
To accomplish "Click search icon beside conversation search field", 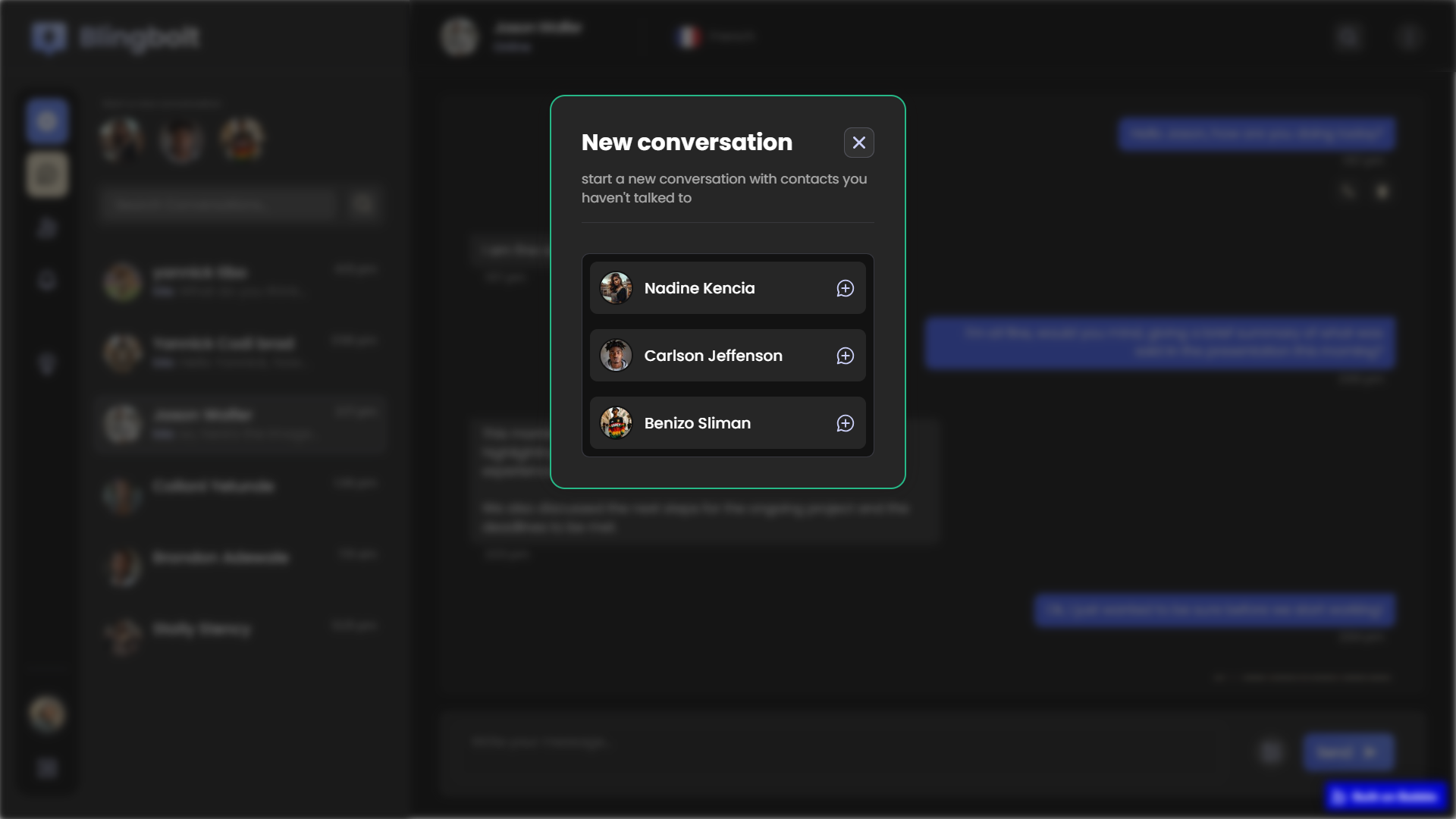I will coord(363,204).
